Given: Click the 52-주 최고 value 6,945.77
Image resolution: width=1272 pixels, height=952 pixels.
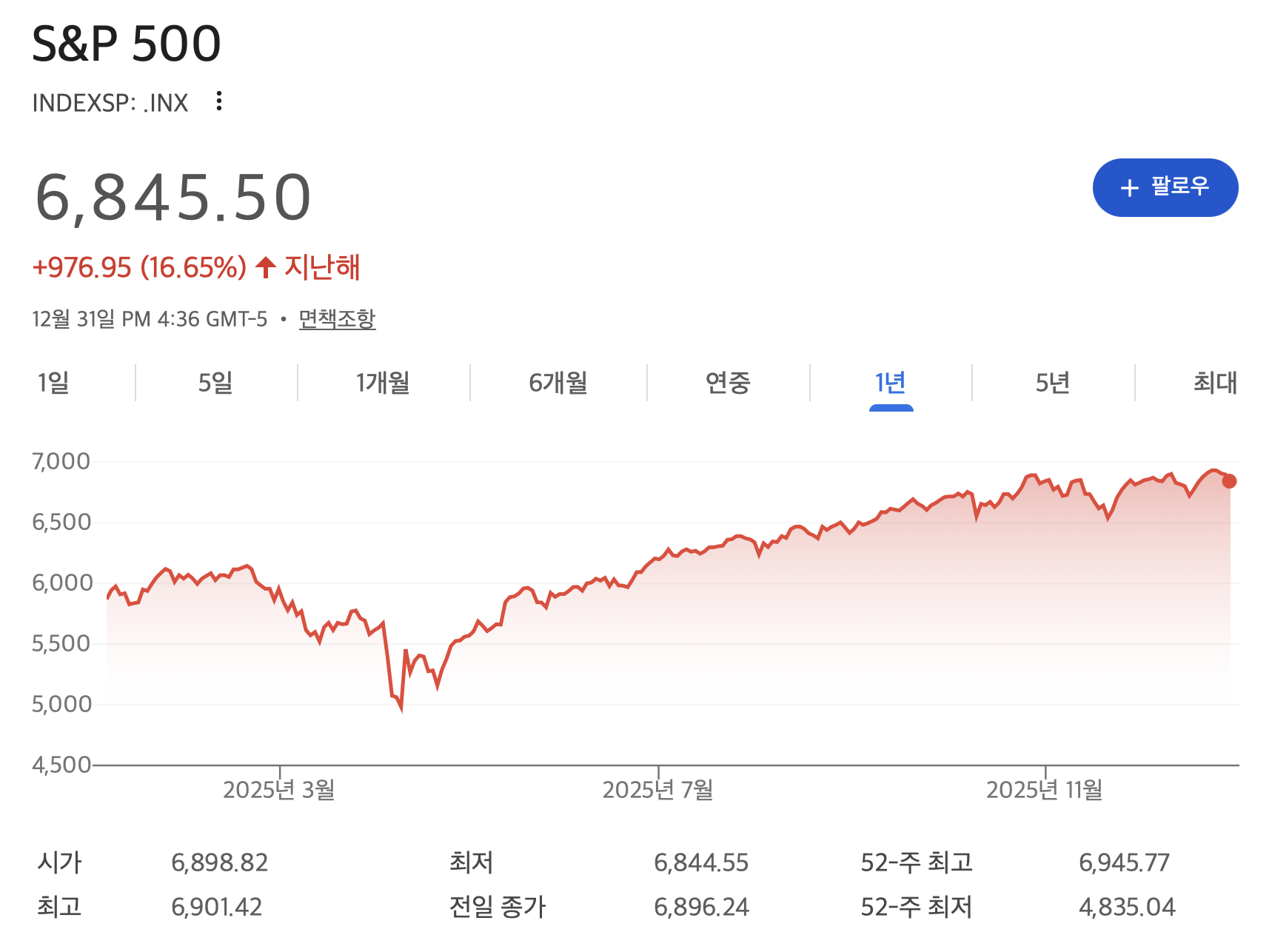Looking at the screenshot, I should click(1124, 862).
